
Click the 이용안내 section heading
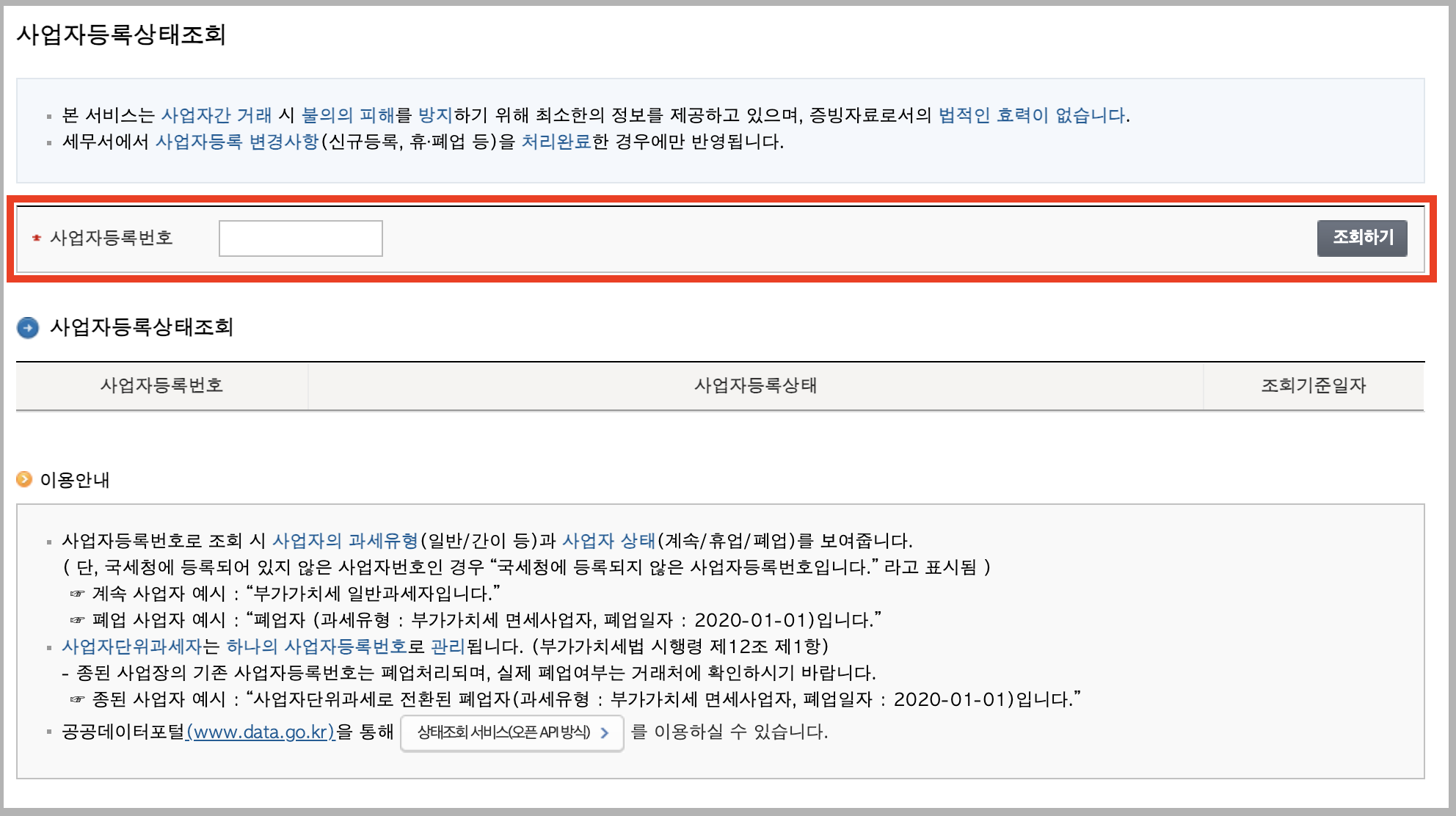[74, 480]
